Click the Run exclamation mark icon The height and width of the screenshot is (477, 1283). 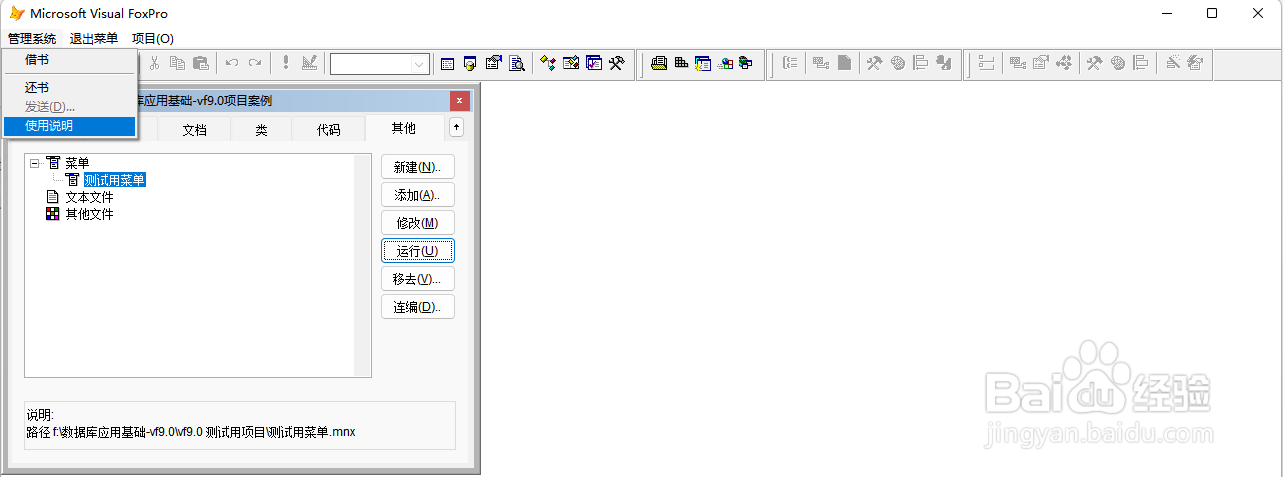[286, 63]
